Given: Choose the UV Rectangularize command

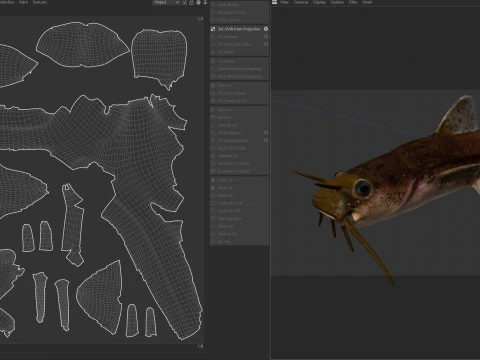Looking at the screenshot, I should pyautogui.click(x=233, y=140).
